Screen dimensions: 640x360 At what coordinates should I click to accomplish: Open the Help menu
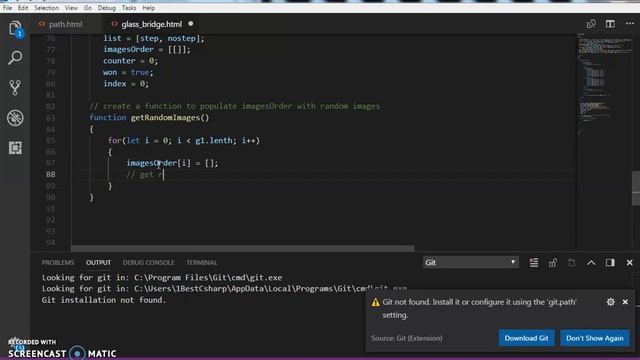pyautogui.click(x=149, y=8)
